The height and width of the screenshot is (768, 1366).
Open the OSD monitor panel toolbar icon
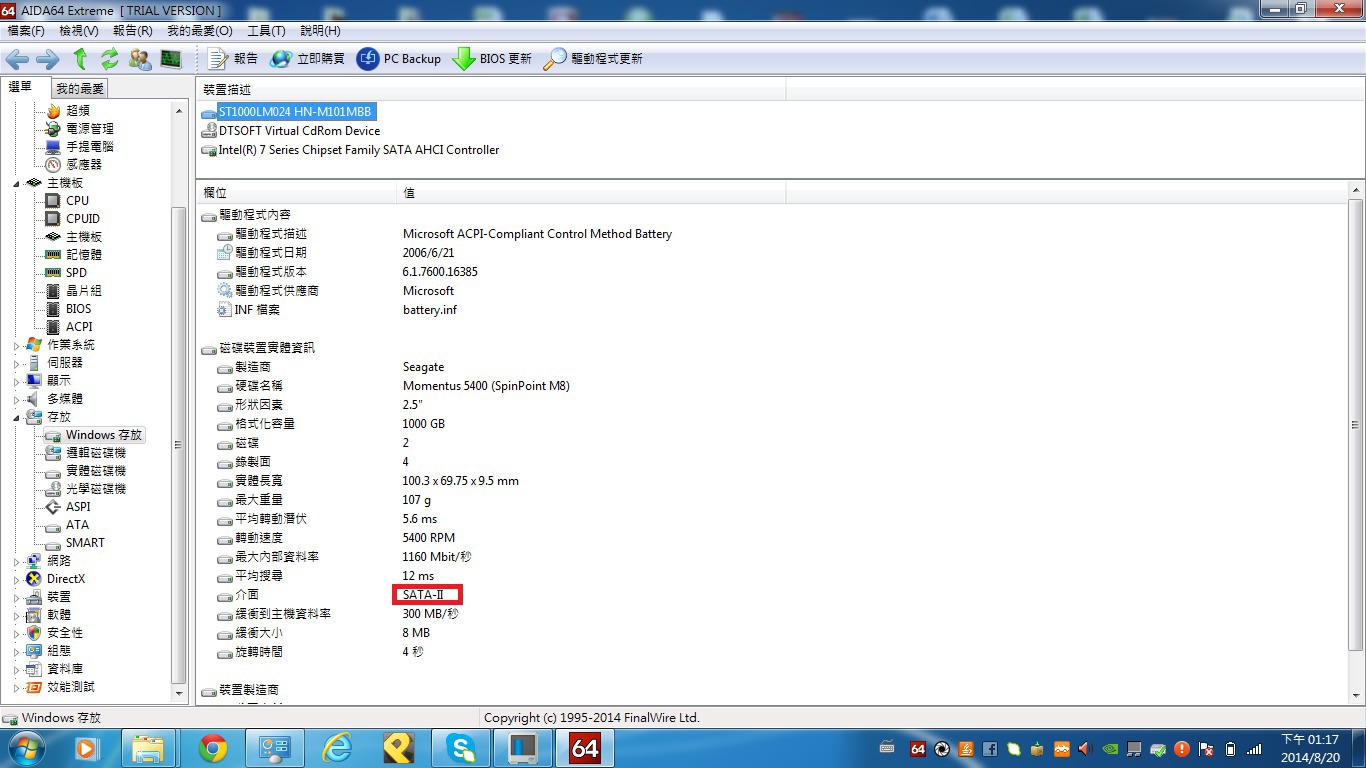[171, 59]
